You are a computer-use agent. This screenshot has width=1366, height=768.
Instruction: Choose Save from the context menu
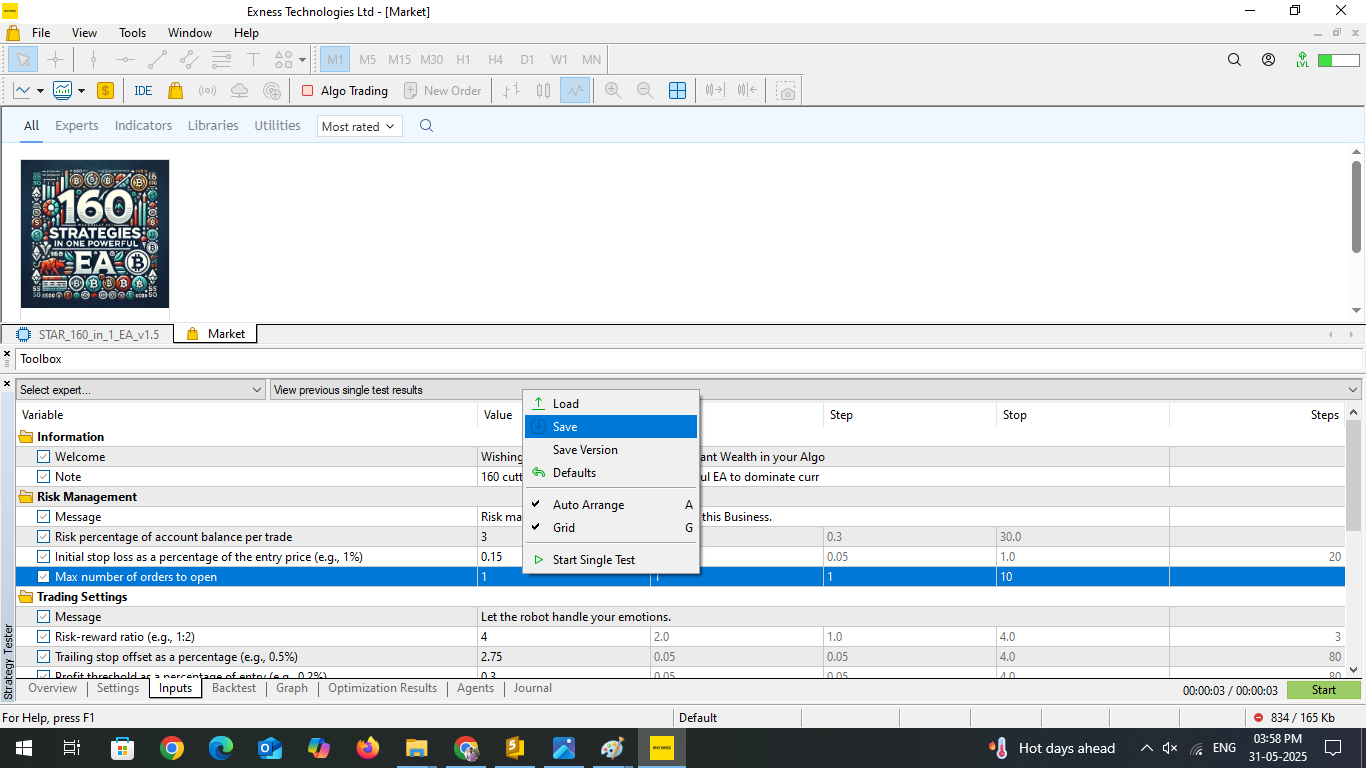[565, 427]
